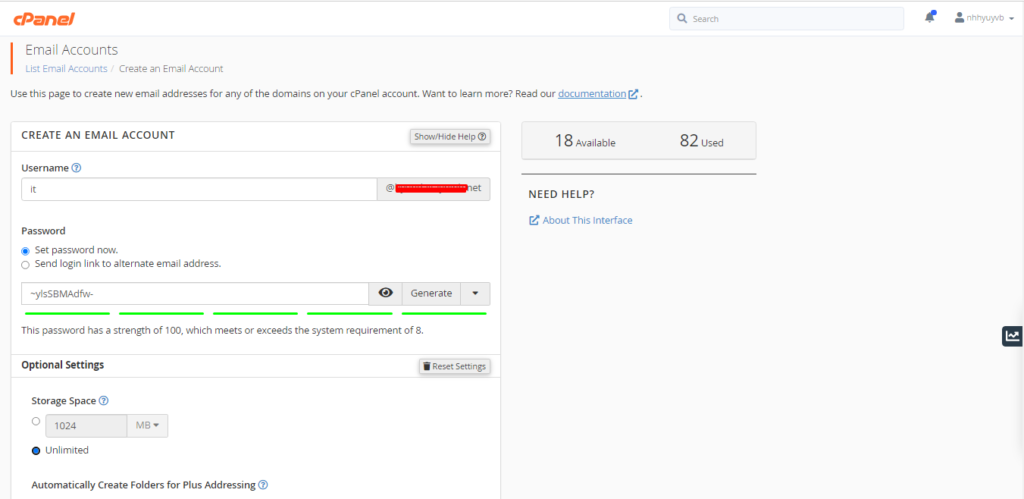Click into the top Search field
Image resolution: width=1024 pixels, height=499 pixels.
pos(790,18)
